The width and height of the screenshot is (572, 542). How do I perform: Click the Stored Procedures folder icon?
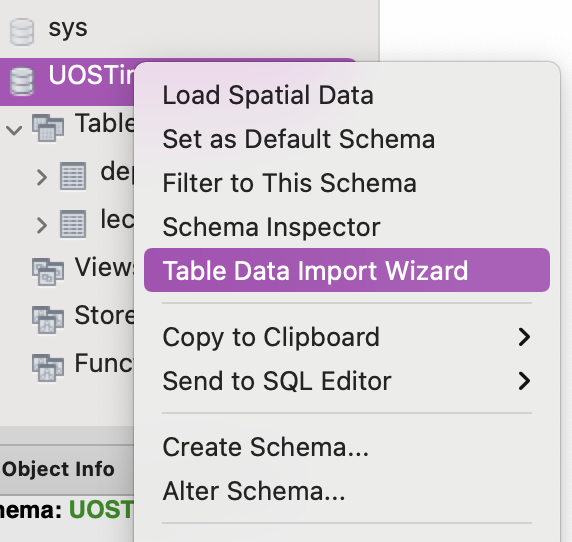(48, 320)
